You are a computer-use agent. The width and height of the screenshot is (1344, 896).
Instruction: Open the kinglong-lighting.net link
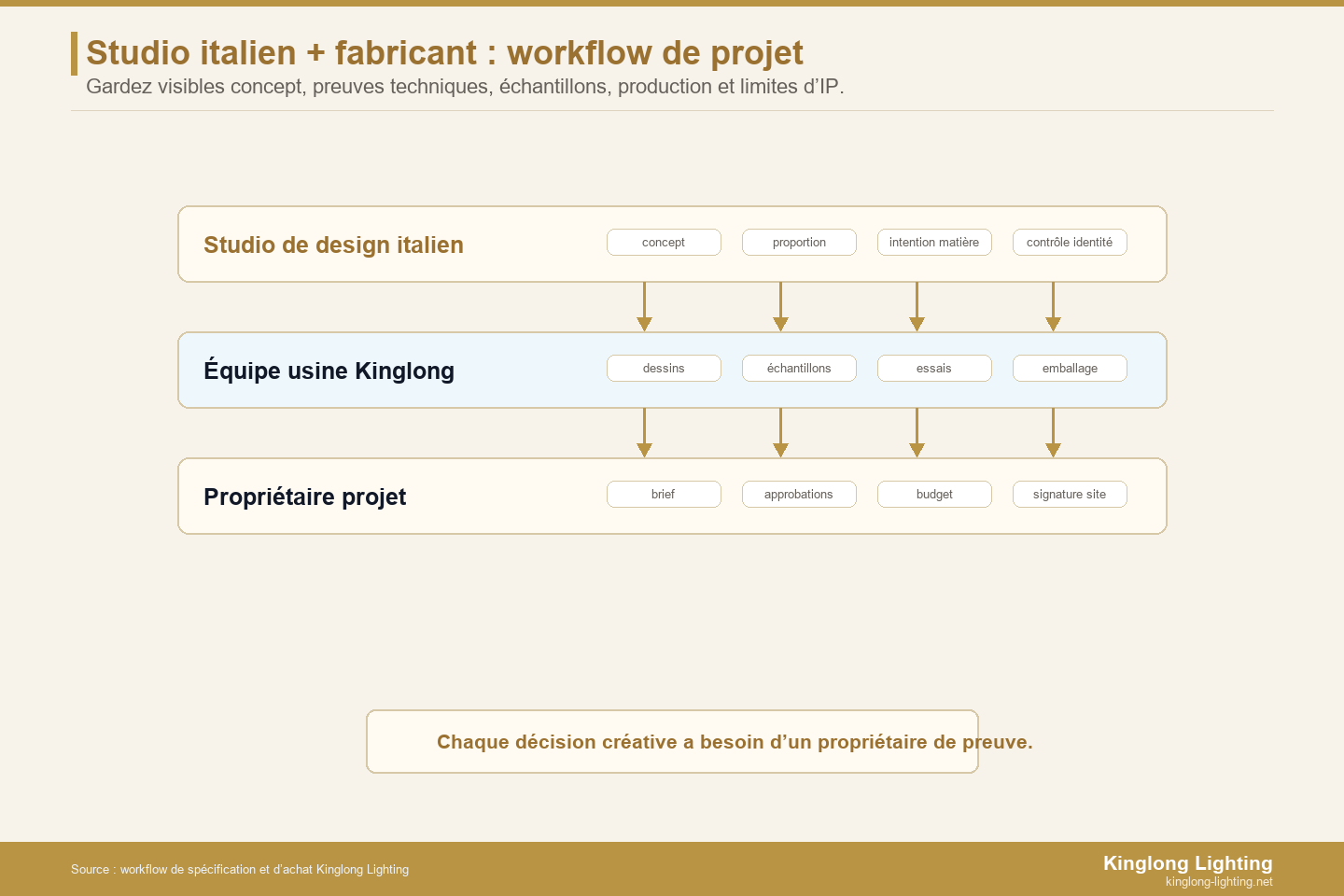click(1219, 882)
